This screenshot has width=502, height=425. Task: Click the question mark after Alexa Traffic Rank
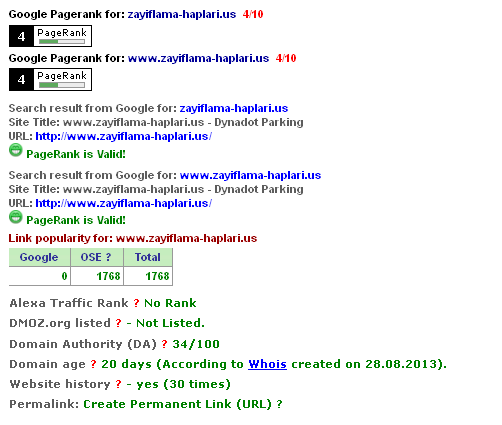pyautogui.click(x=136, y=303)
